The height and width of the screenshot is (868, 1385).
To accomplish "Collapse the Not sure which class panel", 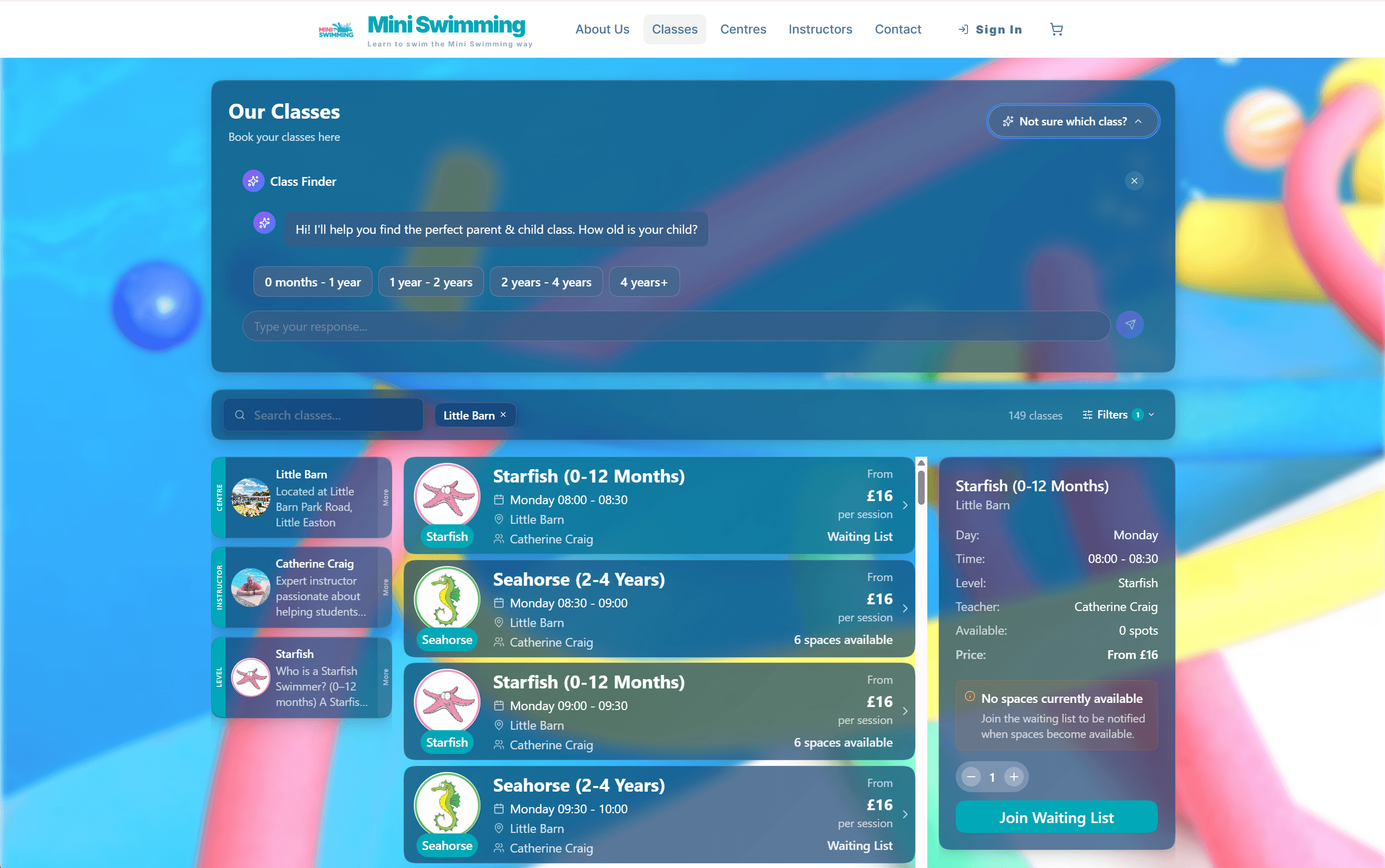I will (x=1138, y=121).
